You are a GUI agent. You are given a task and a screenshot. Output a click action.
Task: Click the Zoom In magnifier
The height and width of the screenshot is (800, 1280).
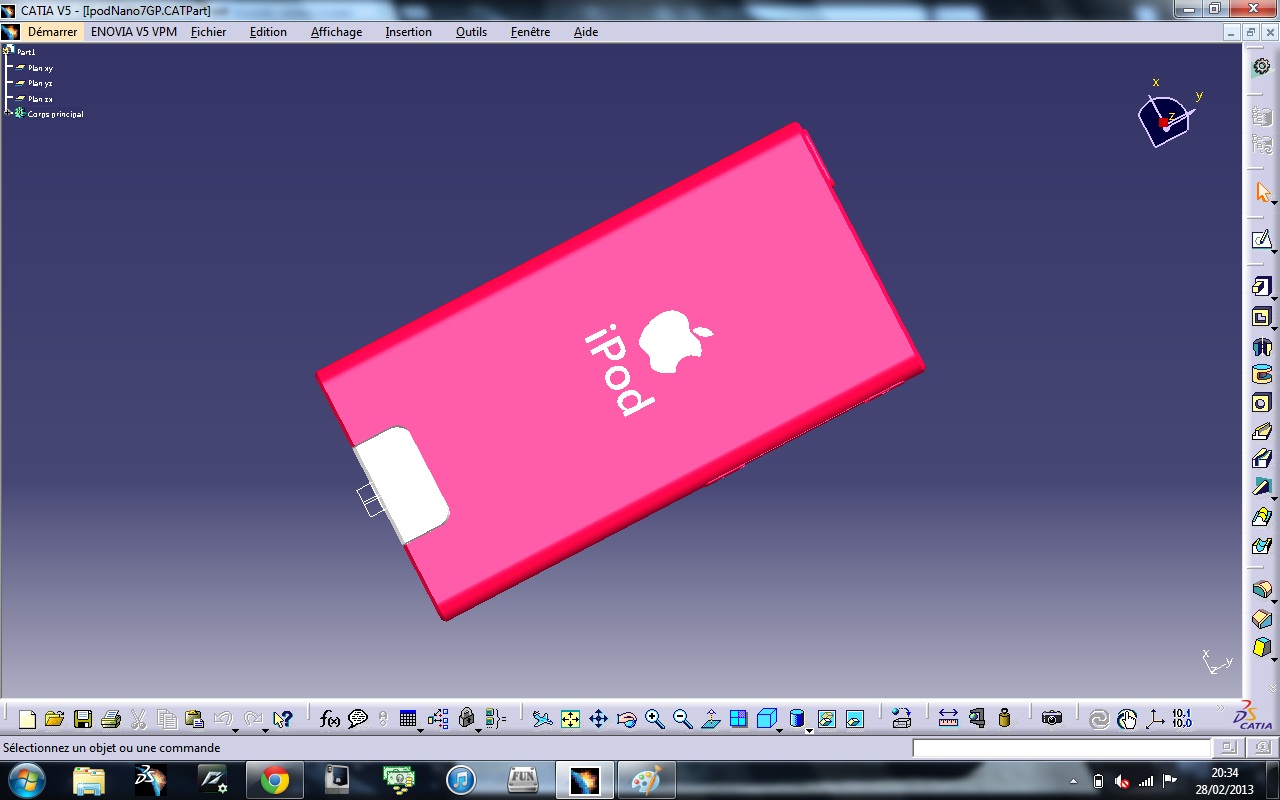(x=655, y=719)
